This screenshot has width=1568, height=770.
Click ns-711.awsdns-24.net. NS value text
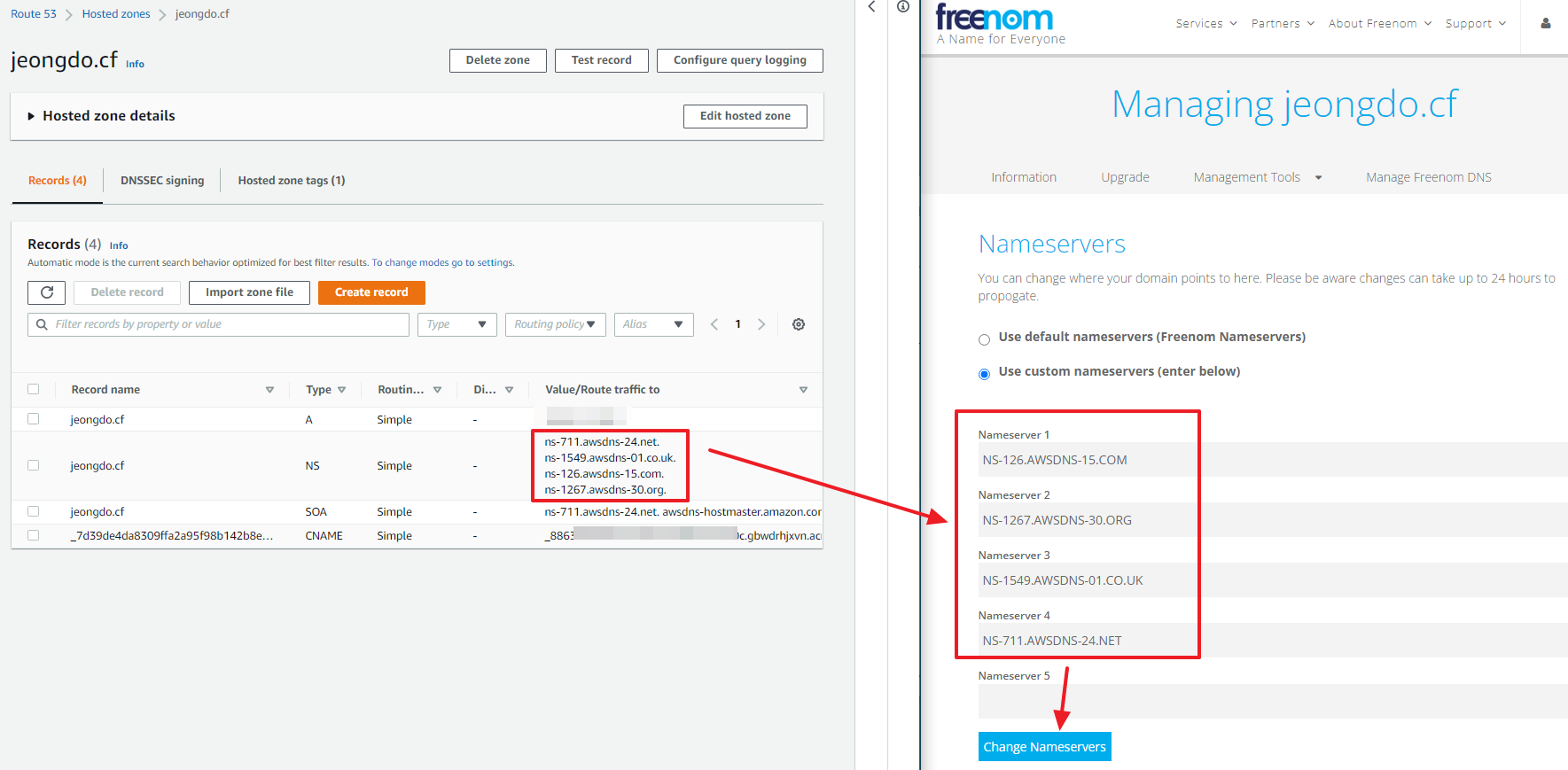(x=603, y=442)
